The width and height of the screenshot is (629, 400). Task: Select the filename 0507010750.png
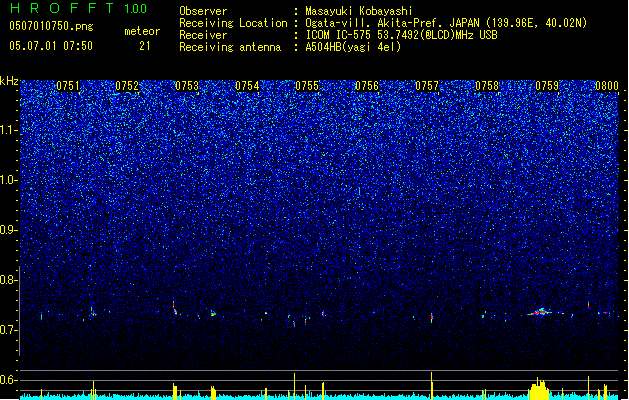point(51,26)
